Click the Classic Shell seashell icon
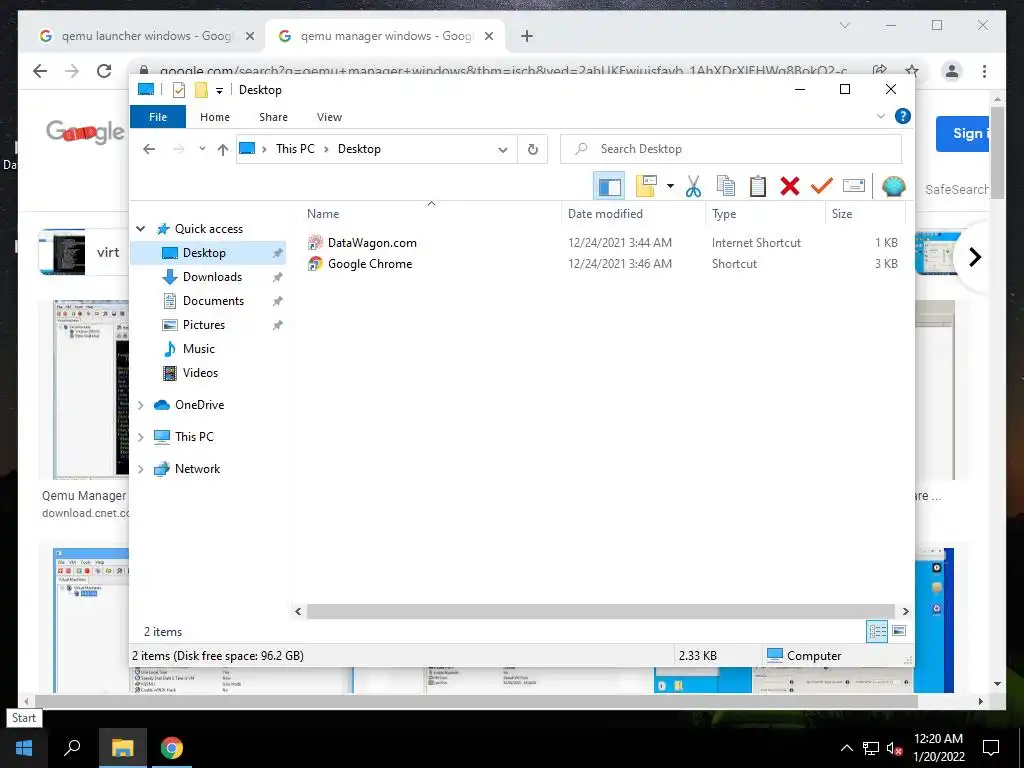This screenshot has width=1024, height=768. point(893,187)
